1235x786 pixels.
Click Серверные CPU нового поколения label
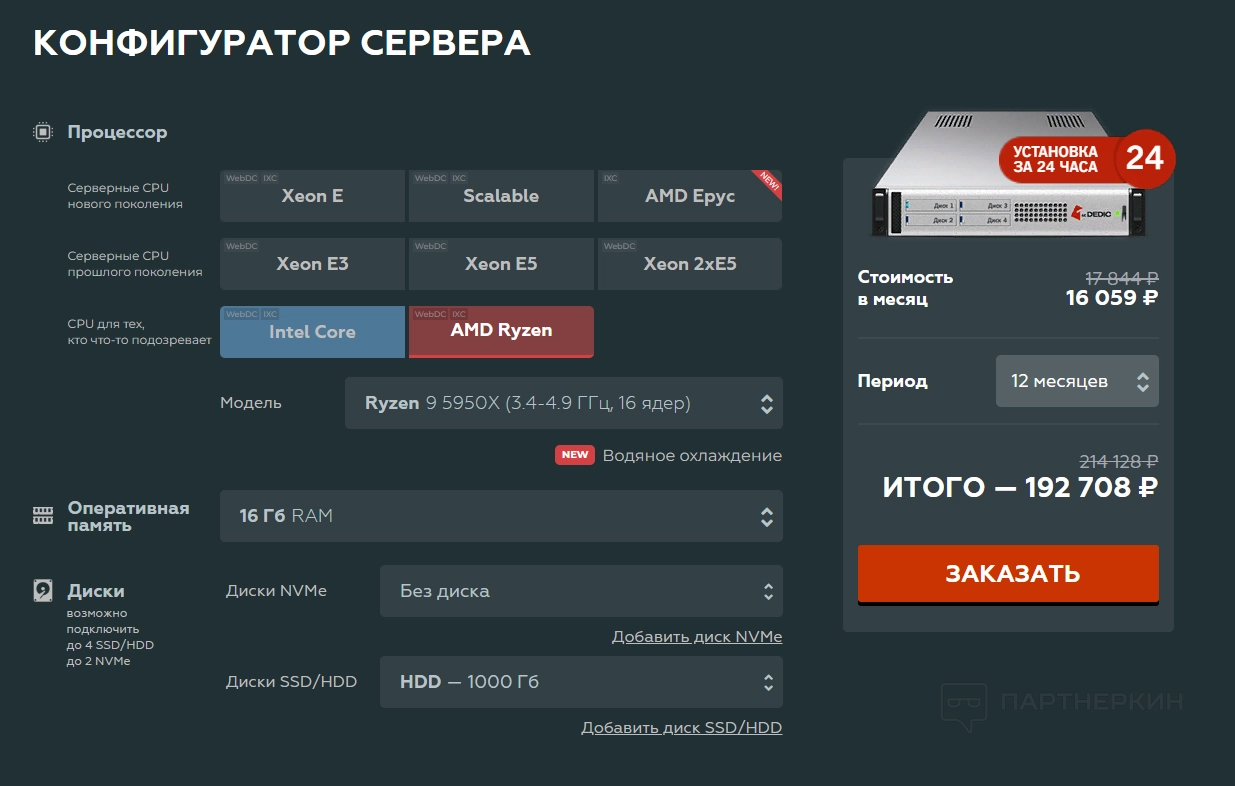(125, 196)
